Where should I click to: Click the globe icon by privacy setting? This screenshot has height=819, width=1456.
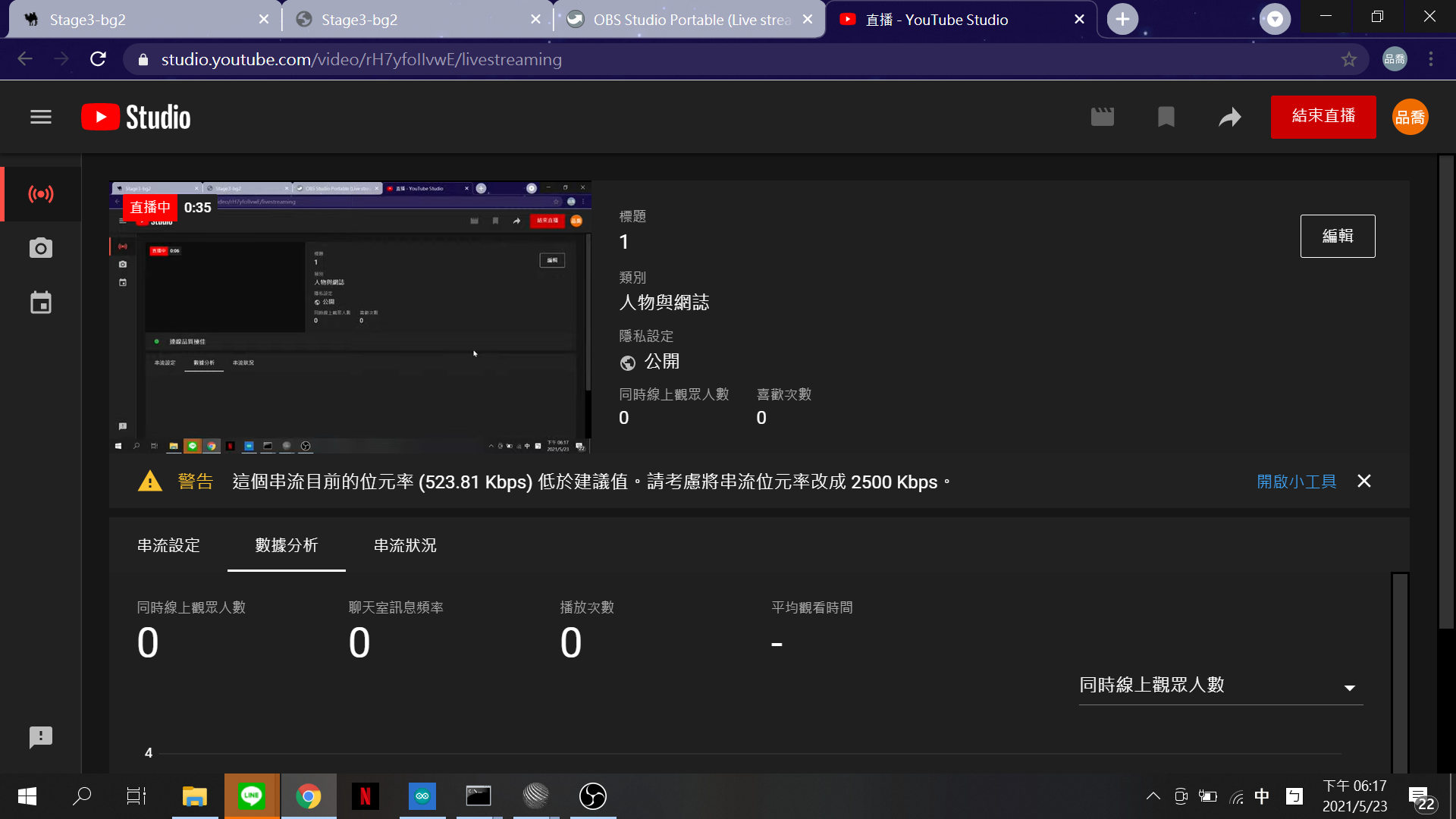coord(628,363)
